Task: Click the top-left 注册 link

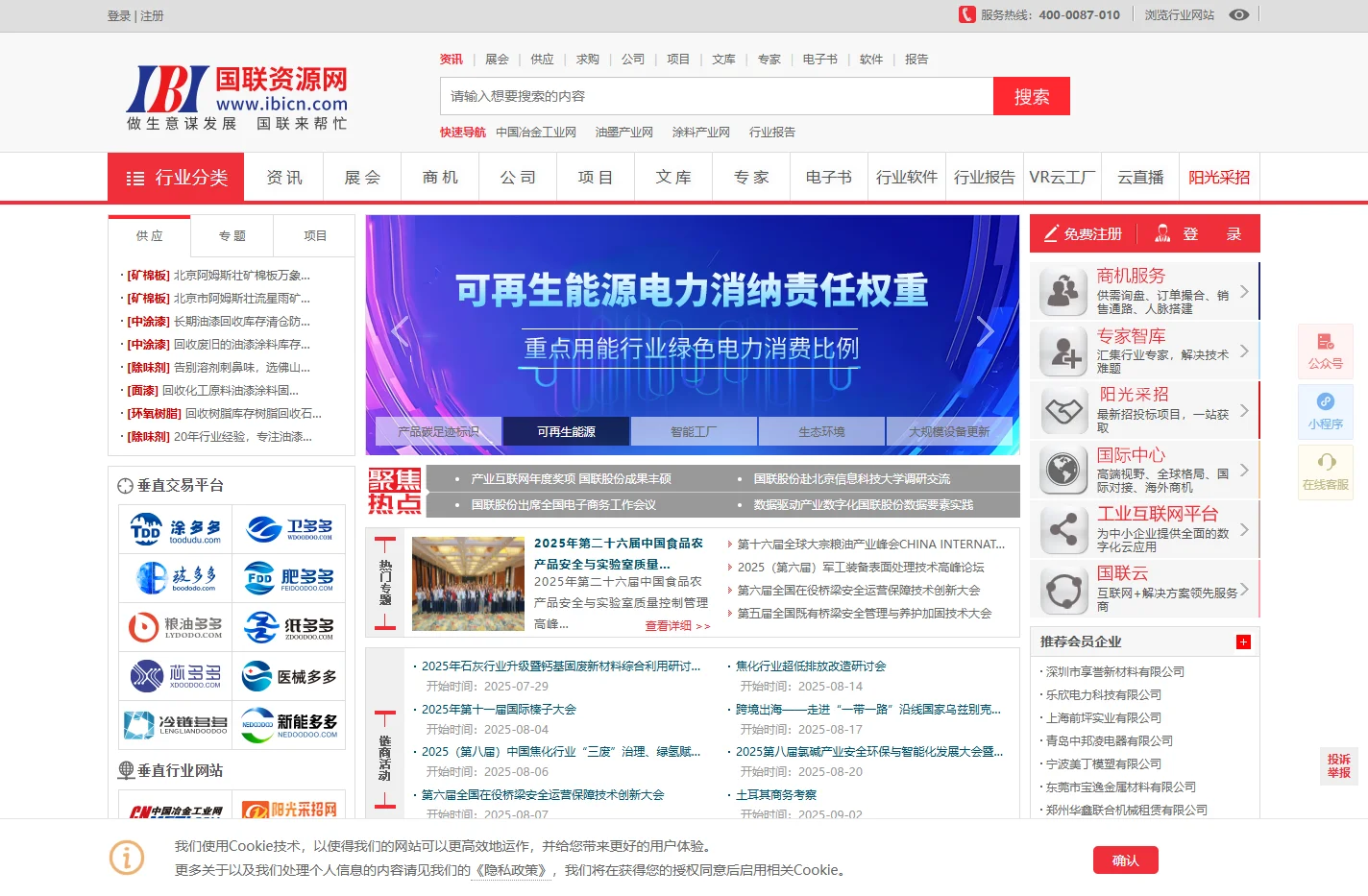Action: tap(152, 15)
